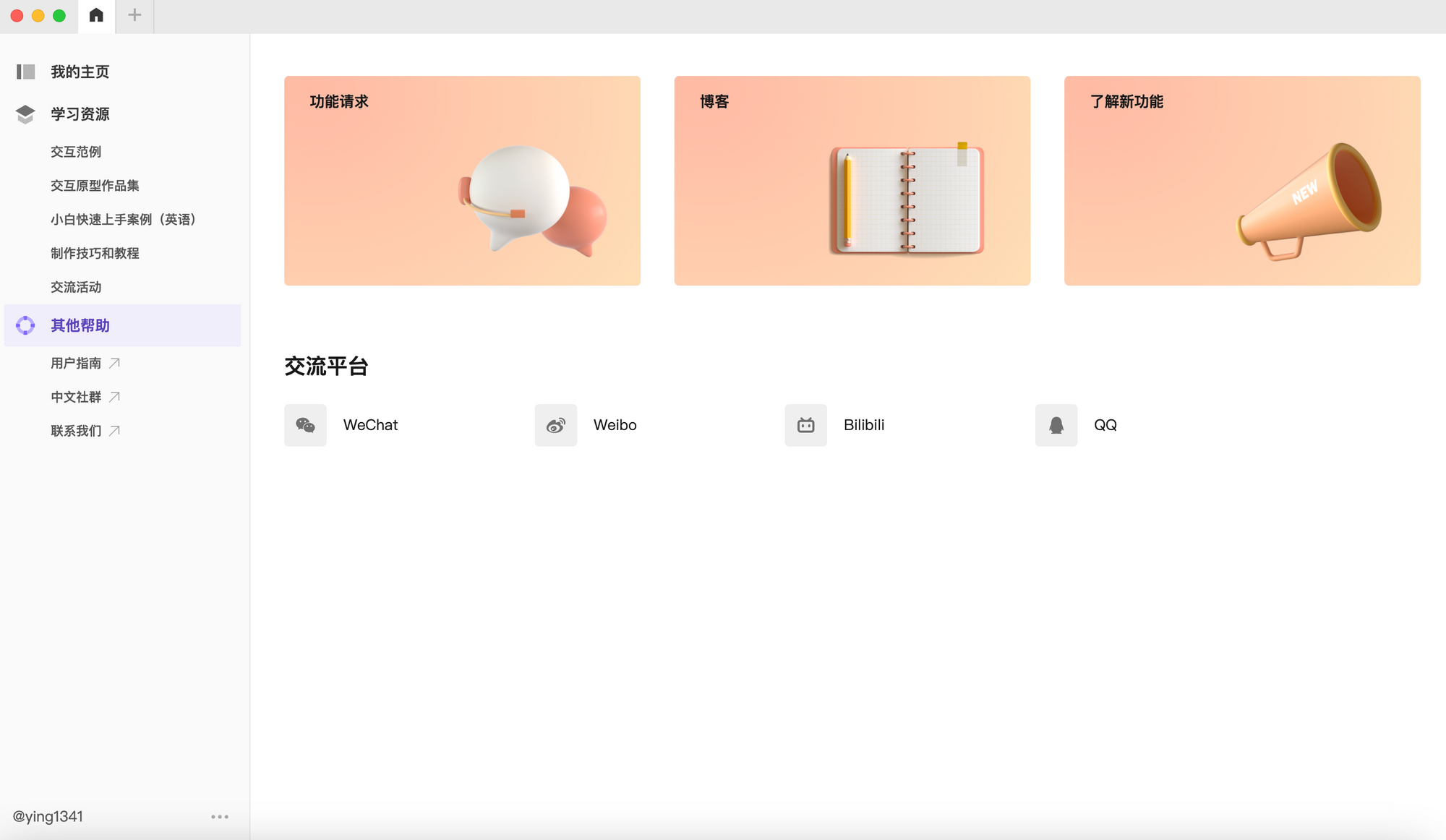Click the @ying1341 account name
This screenshot has width=1446, height=840.
pos(48,816)
